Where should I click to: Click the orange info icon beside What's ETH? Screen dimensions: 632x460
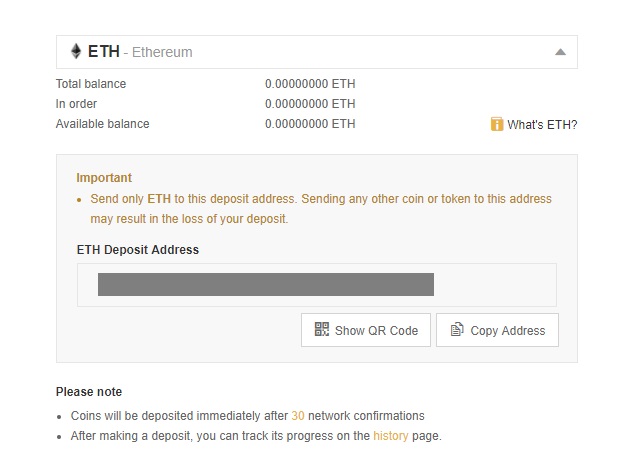click(497, 124)
